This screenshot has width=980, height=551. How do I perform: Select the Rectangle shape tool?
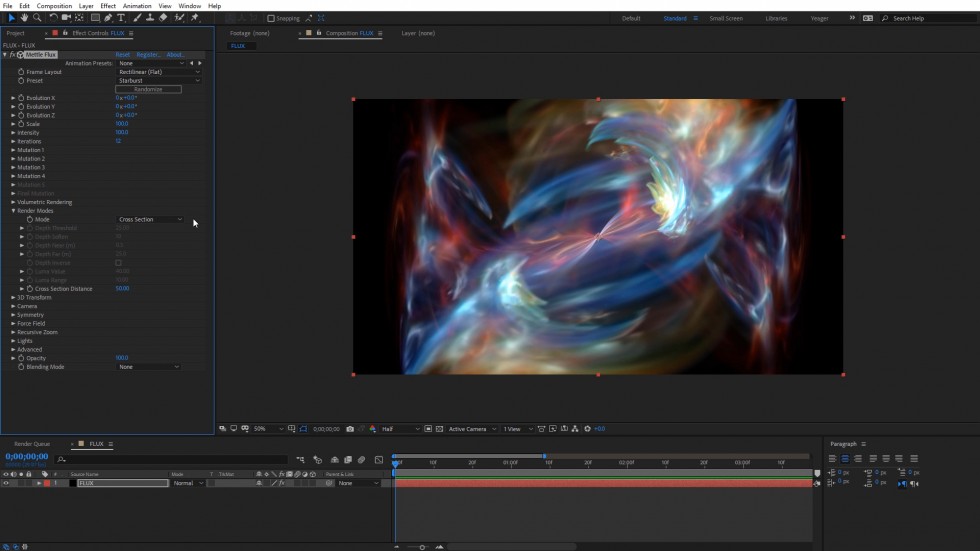[95, 18]
